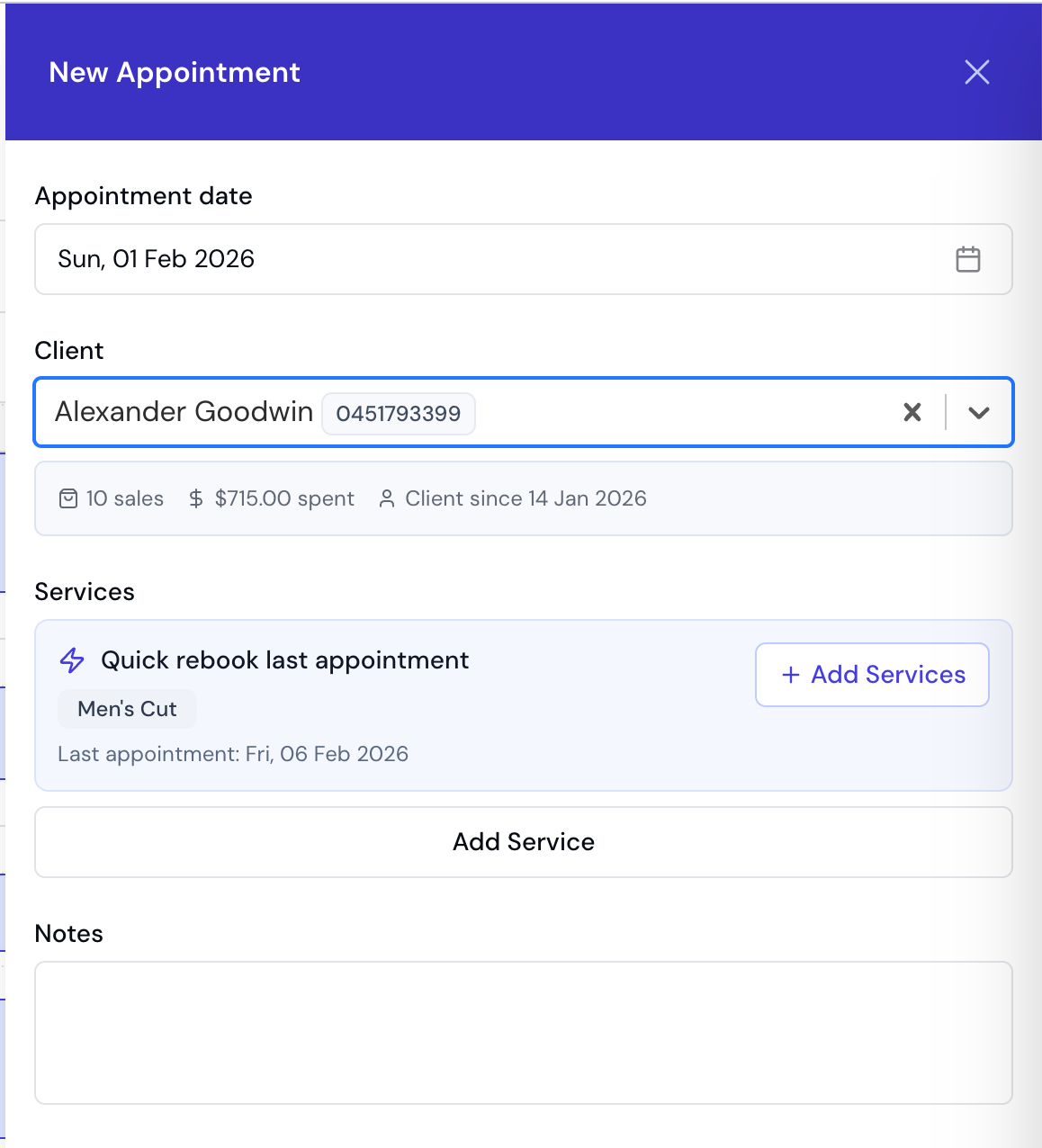Image resolution: width=1042 pixels, height=1148 pixels.
Task: Open the appointment date field
Action: click(360, 259)
